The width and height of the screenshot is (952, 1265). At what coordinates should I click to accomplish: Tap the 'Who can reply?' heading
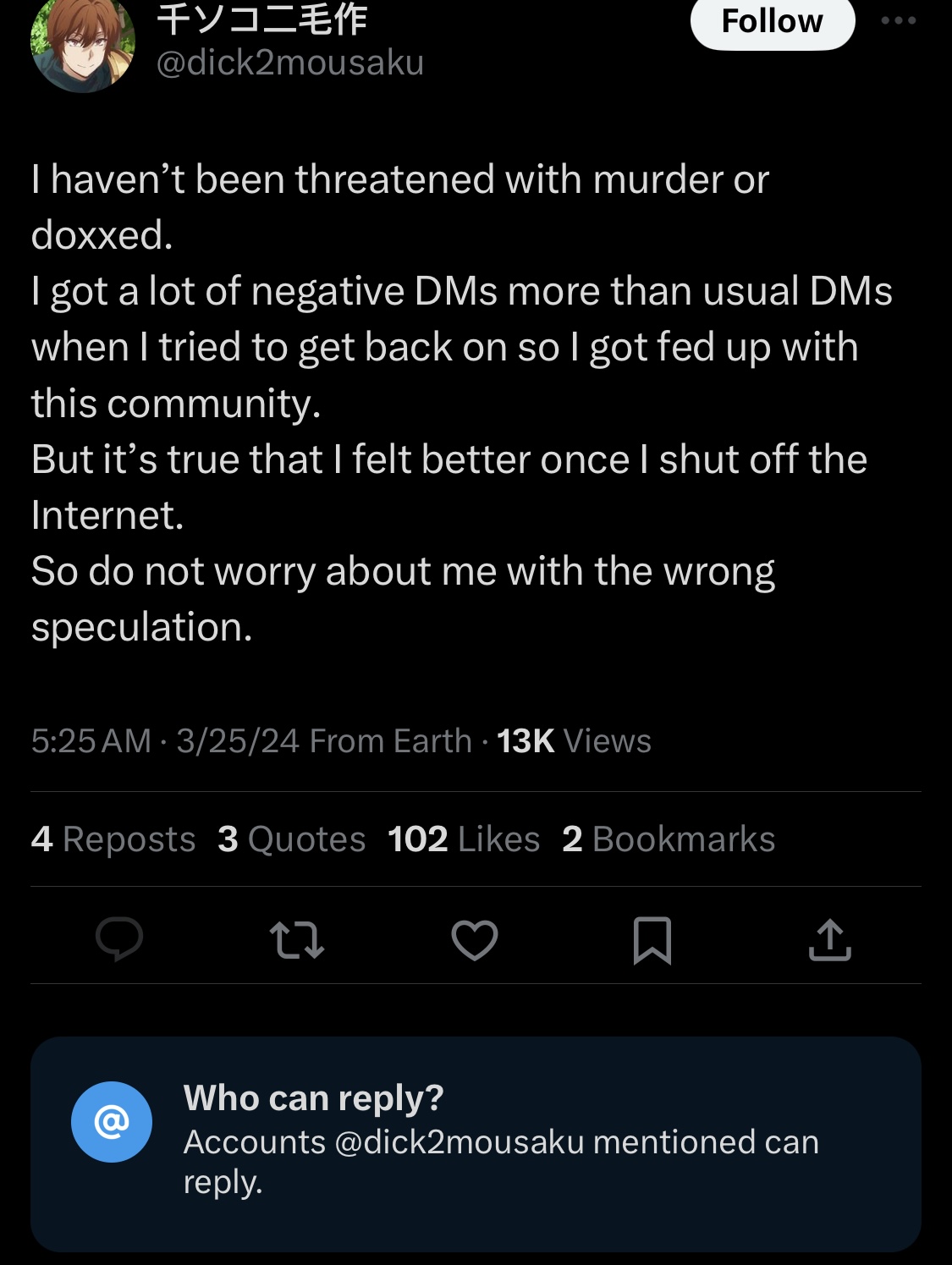(x=314, y=1098)
